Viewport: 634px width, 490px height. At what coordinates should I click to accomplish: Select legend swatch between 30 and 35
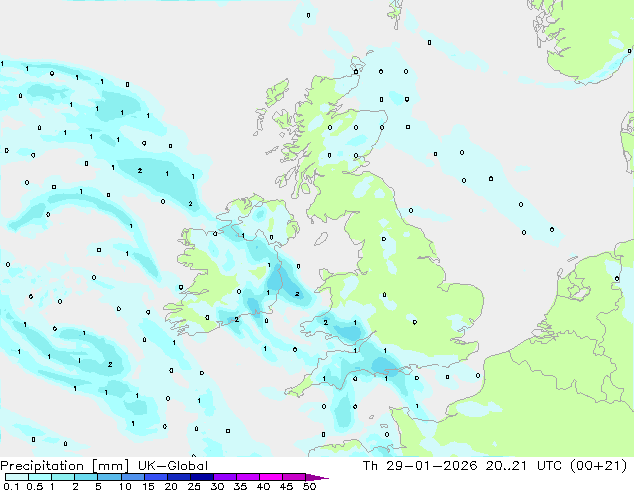pyautogui.click(x=224, y=477)
